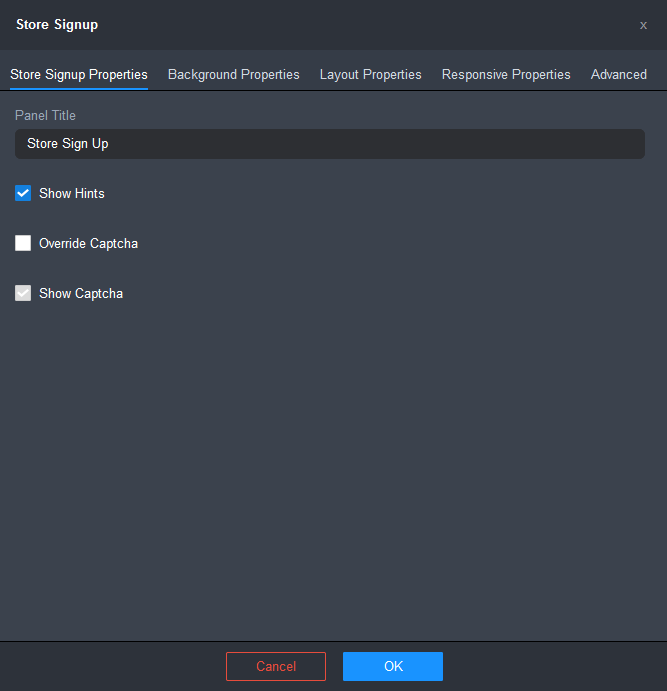
Task: Switch to Store Signup Properties tab
Action: click(79, 74)
